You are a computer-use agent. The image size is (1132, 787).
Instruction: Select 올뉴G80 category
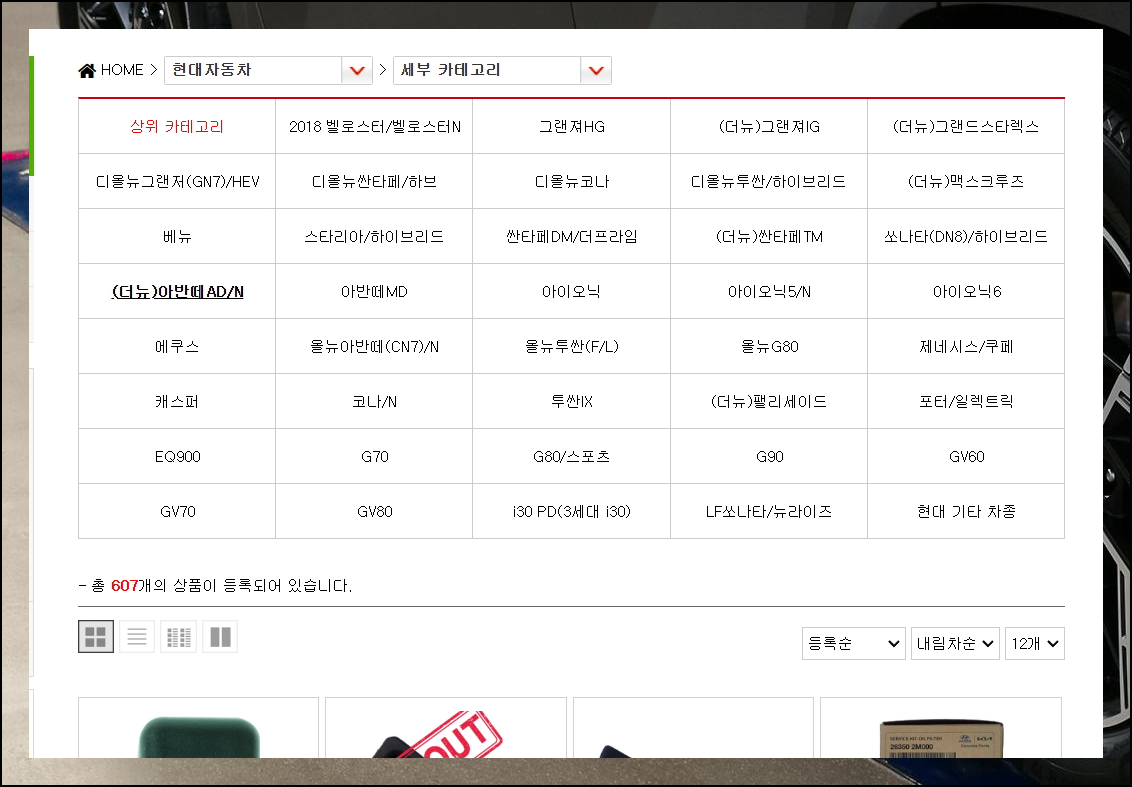point(769,347)
